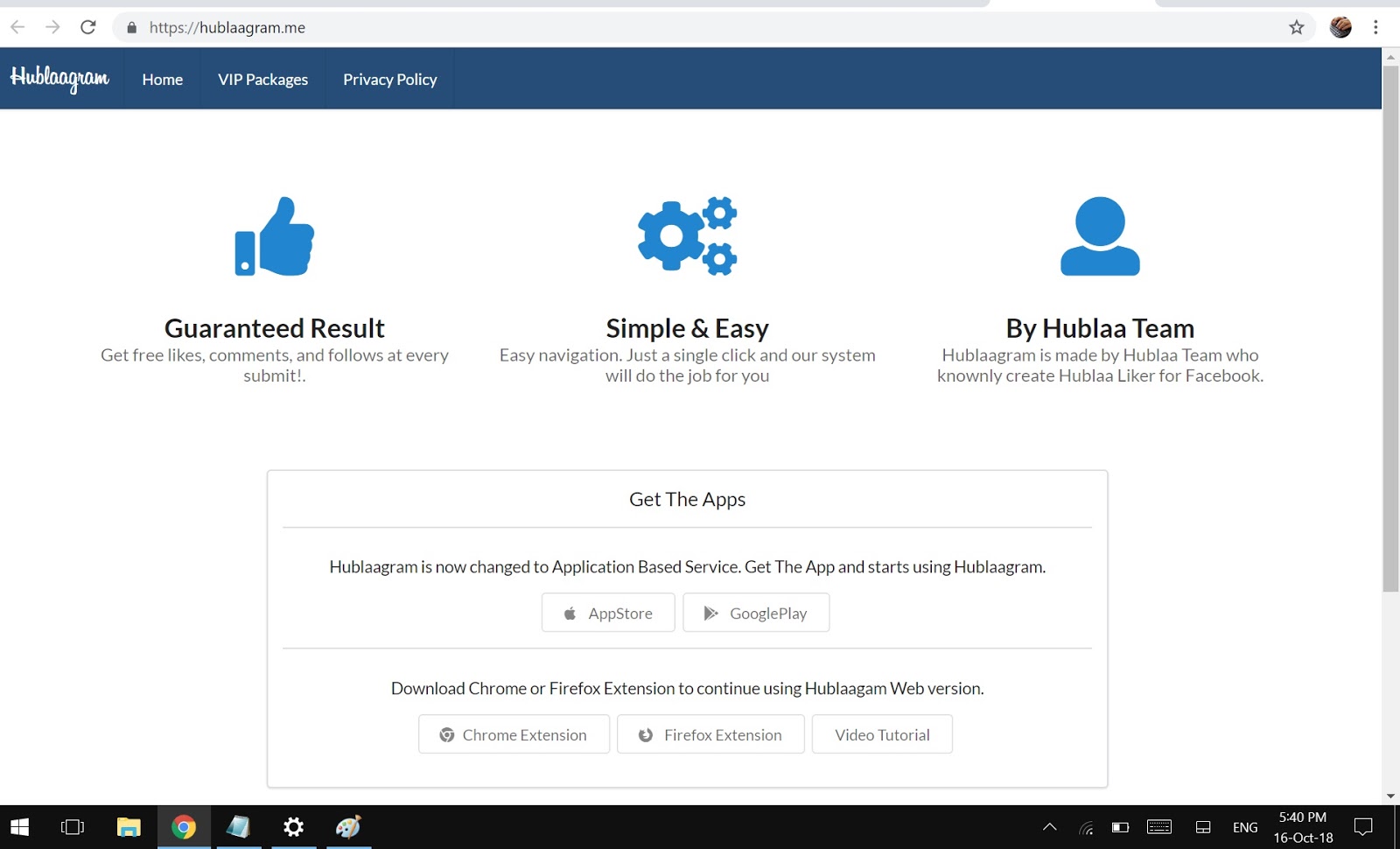Open Settings gear in taskbar
Screen dimensions: 1400x849
pyautogui.click(x=293, y=827)
